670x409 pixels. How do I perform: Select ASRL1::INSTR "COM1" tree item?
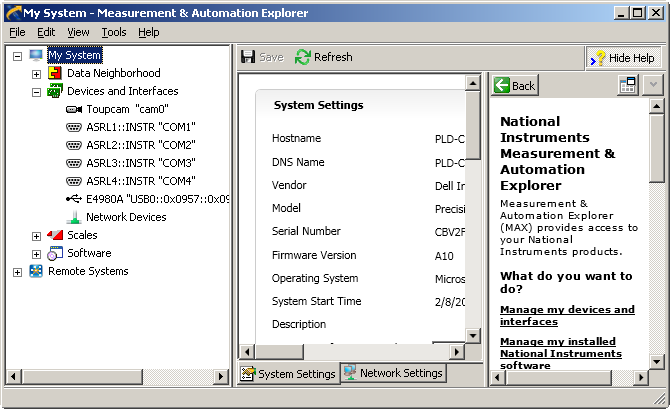point(141,127)
